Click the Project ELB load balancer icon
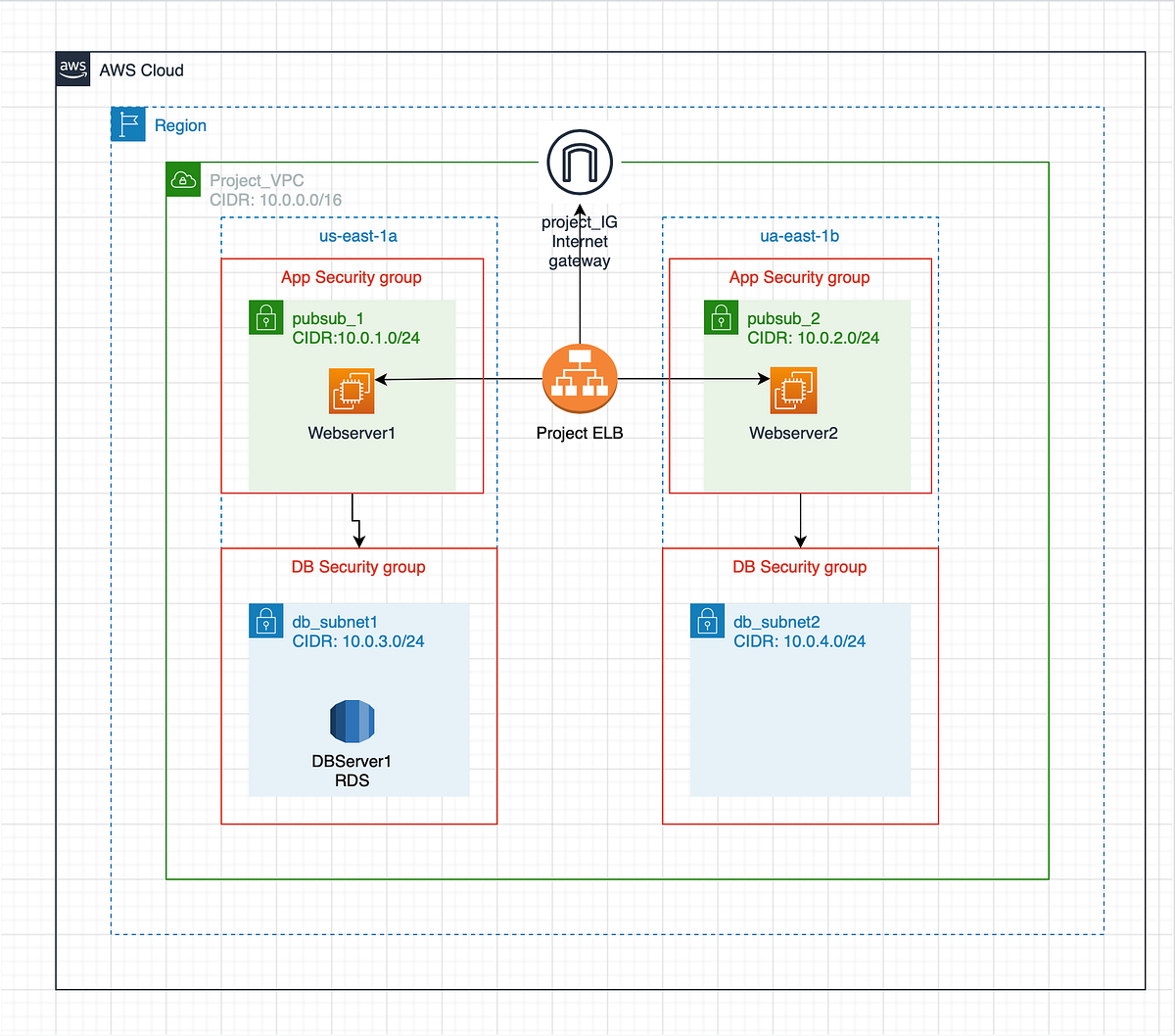 point(579,377)
